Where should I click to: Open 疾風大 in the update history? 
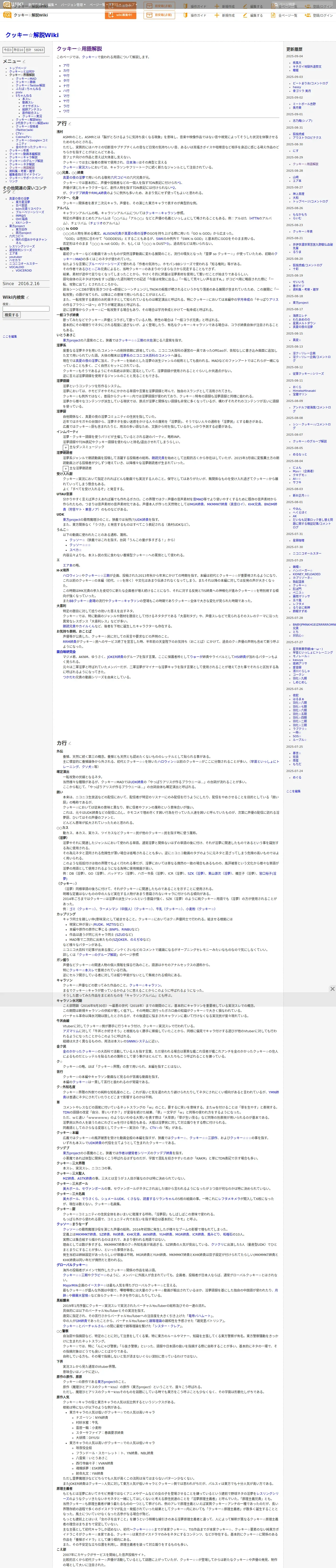297,63
